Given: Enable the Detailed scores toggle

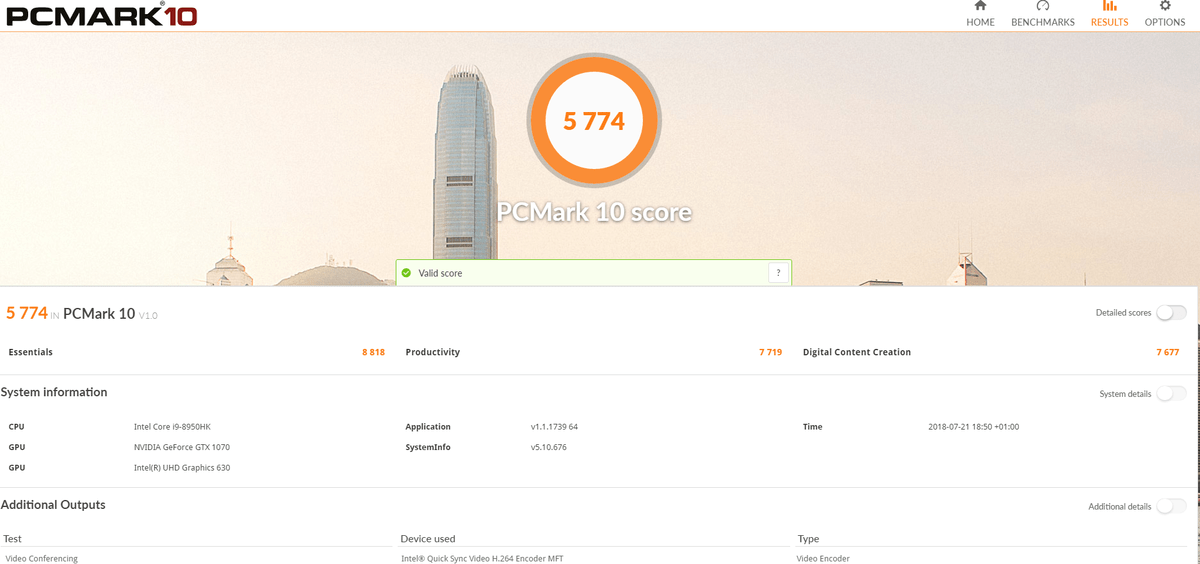Looking at the screenshot, I should [1171, 313].
